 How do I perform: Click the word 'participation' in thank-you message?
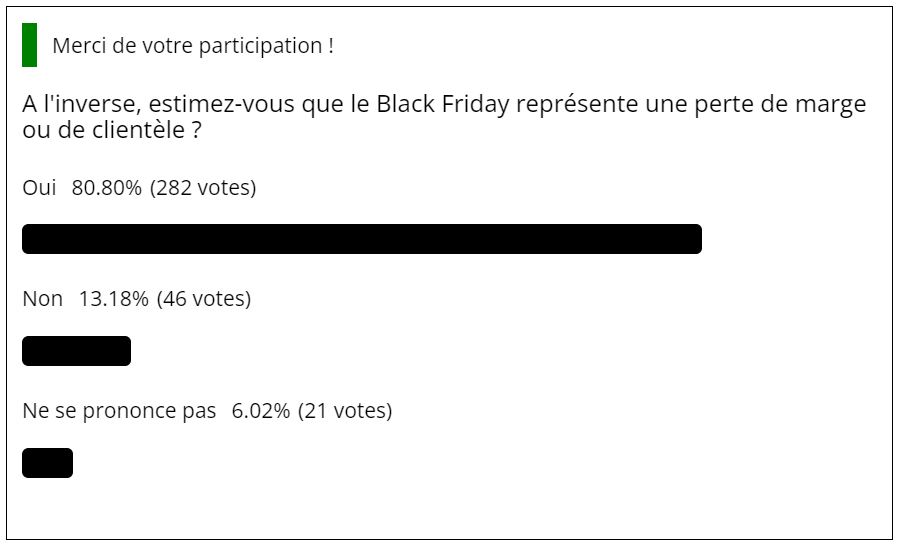pyautogui.click(x=261, y=47)
